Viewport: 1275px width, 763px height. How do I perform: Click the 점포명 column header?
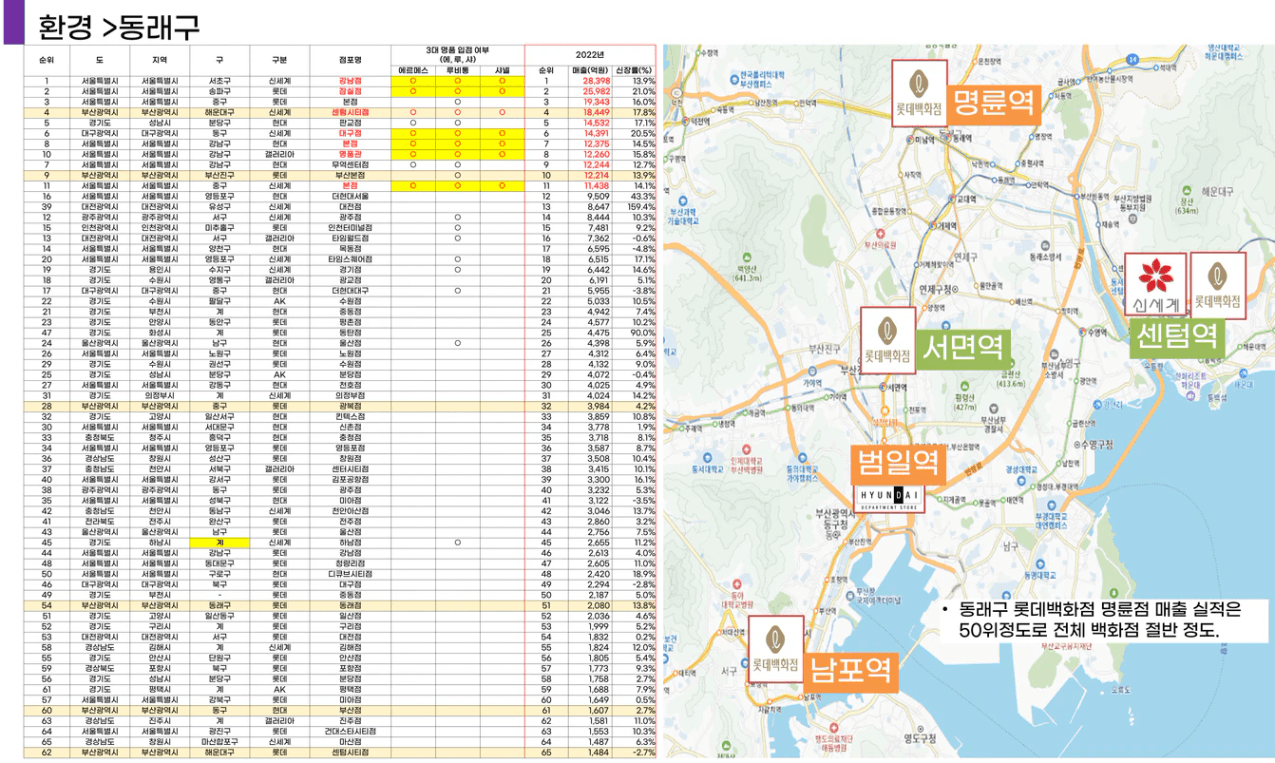[x=350, y=61]
